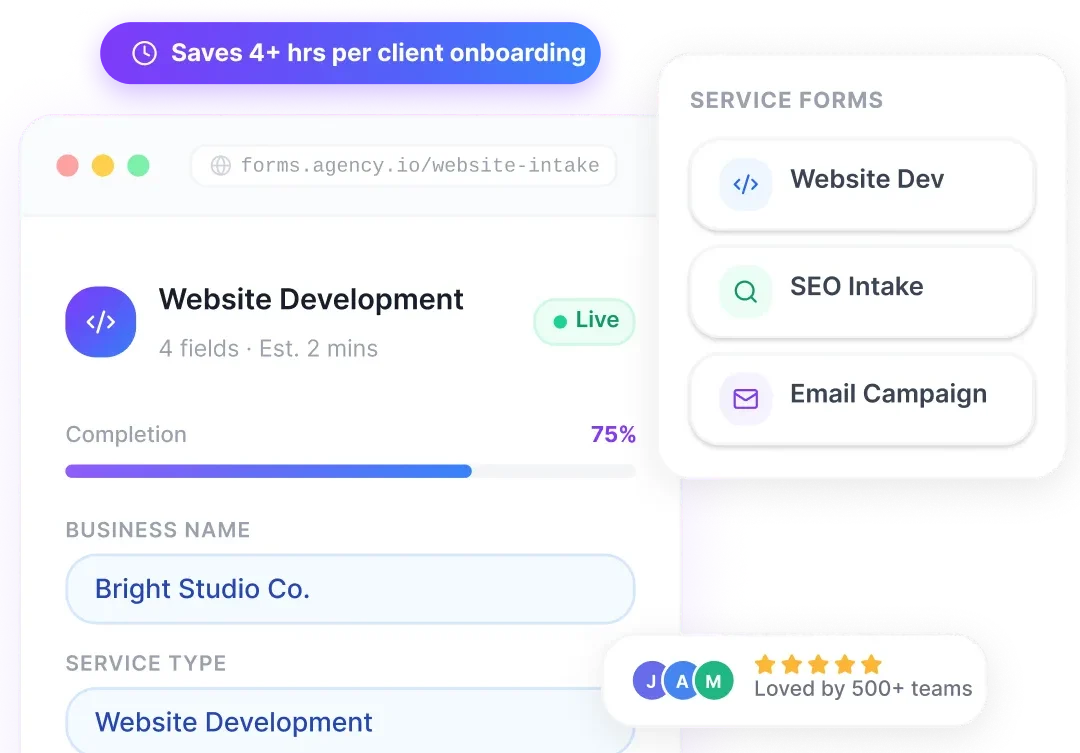This screenshot has height=753, width=1080.
Task: Click the J avatar circle
Action: 649,681
